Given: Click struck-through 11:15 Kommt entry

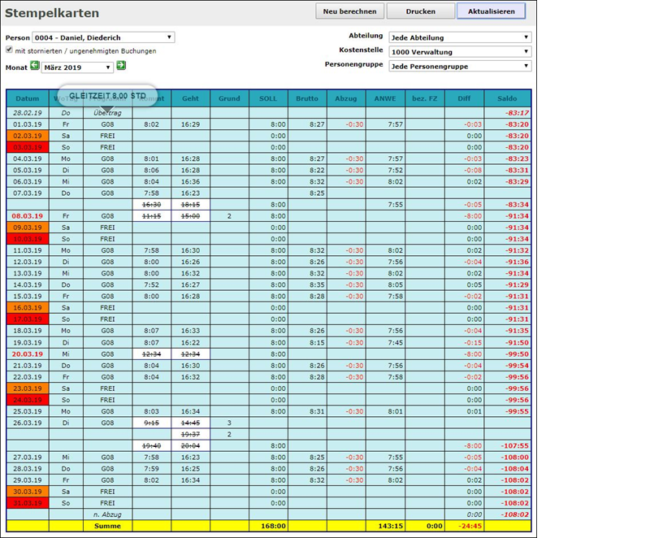Looking at the screenshot, I should (152, 216).
